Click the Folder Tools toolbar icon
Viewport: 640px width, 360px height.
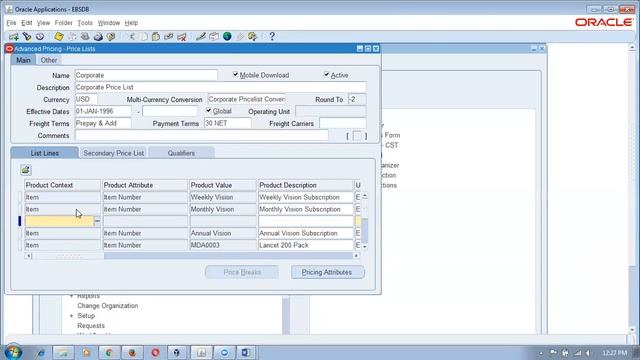[x=253, y=37]
